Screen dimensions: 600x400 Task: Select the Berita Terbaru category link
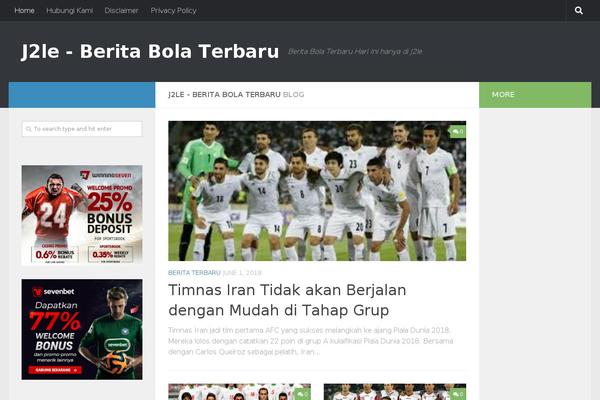[x=194, y=273]
